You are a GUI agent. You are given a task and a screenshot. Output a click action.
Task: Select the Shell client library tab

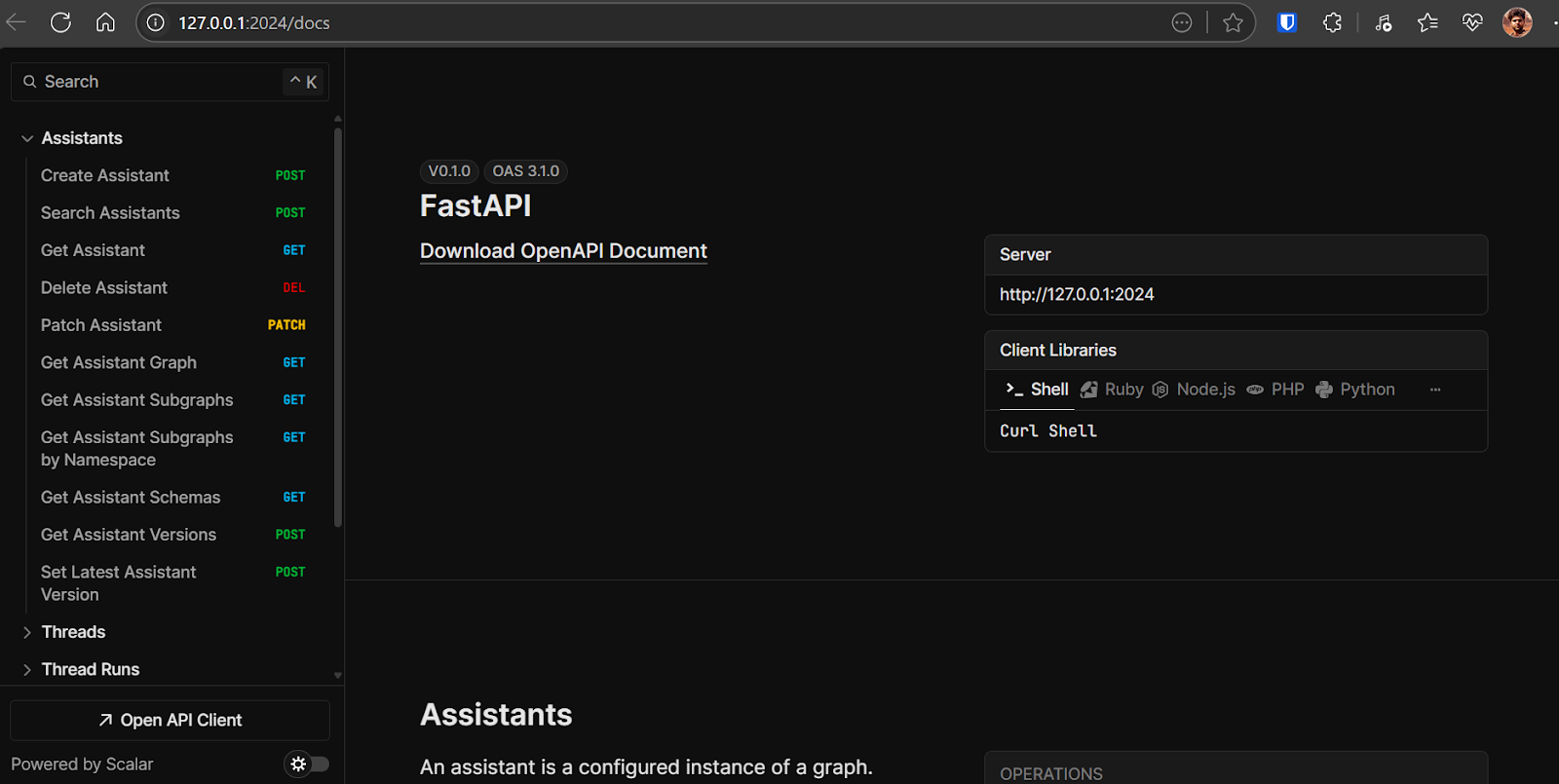[1037, 390]
